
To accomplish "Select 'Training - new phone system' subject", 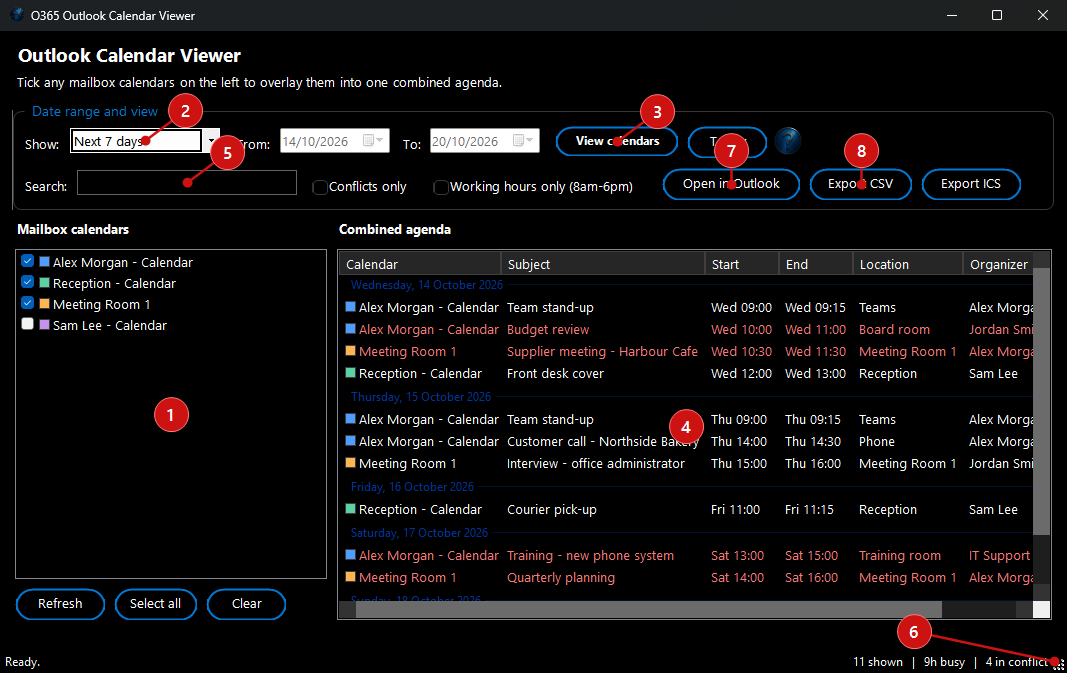I will [x=591, y=556].
